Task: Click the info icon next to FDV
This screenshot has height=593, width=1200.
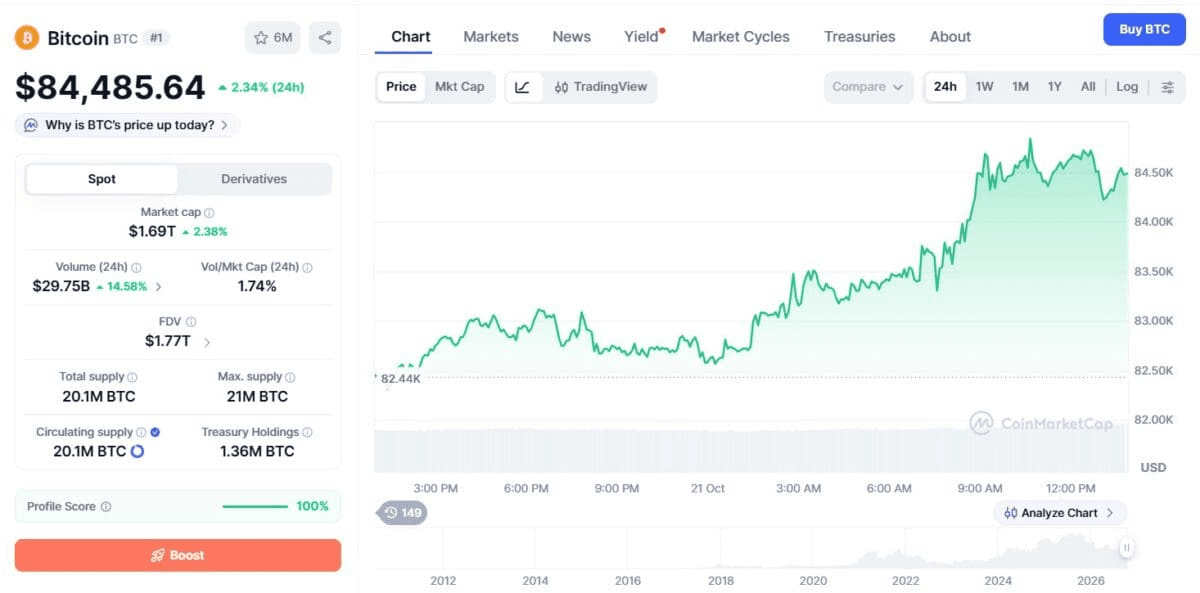Action: 190,322
